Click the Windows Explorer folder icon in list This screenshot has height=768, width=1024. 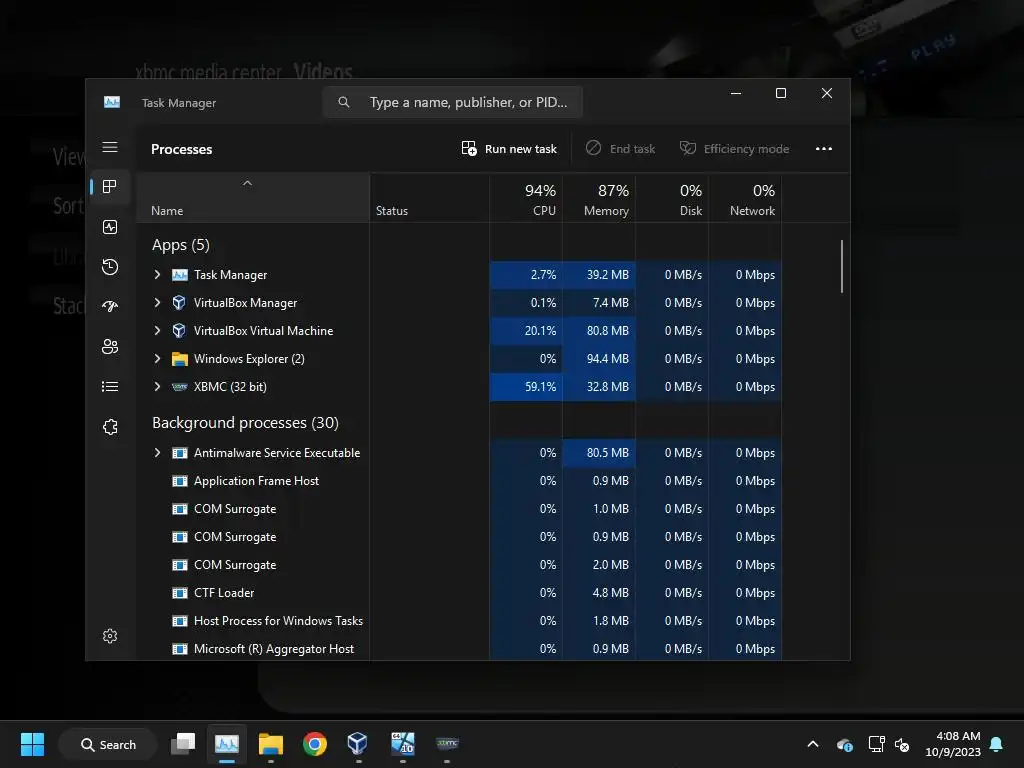click(x=180, y=359)
